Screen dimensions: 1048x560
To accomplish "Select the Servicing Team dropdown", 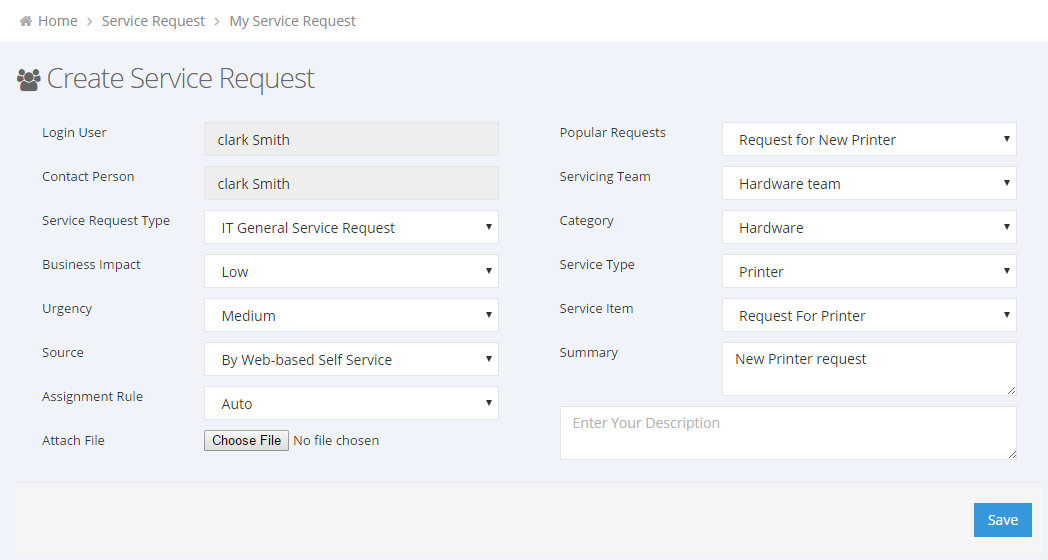I will (869, 183).
